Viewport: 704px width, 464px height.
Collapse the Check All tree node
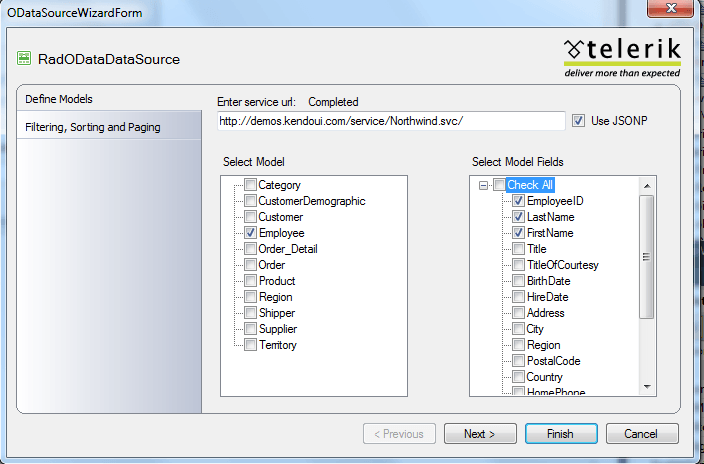pyautogui.click(x=483, y=185)
